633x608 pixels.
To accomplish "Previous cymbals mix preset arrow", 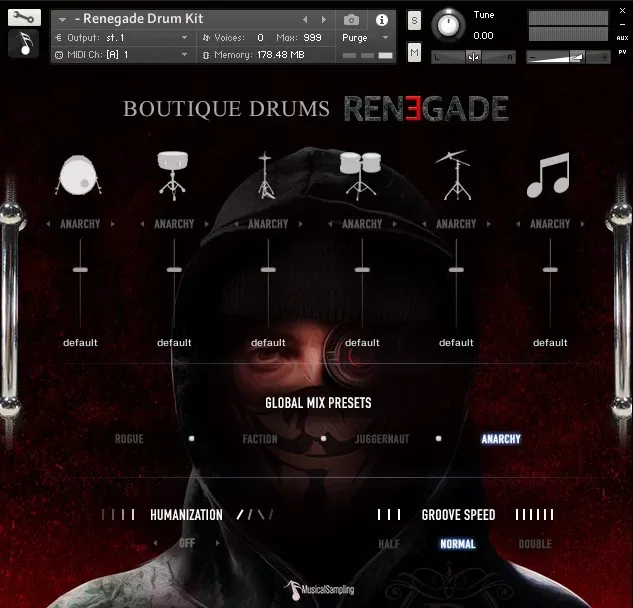I will point(424,224).
